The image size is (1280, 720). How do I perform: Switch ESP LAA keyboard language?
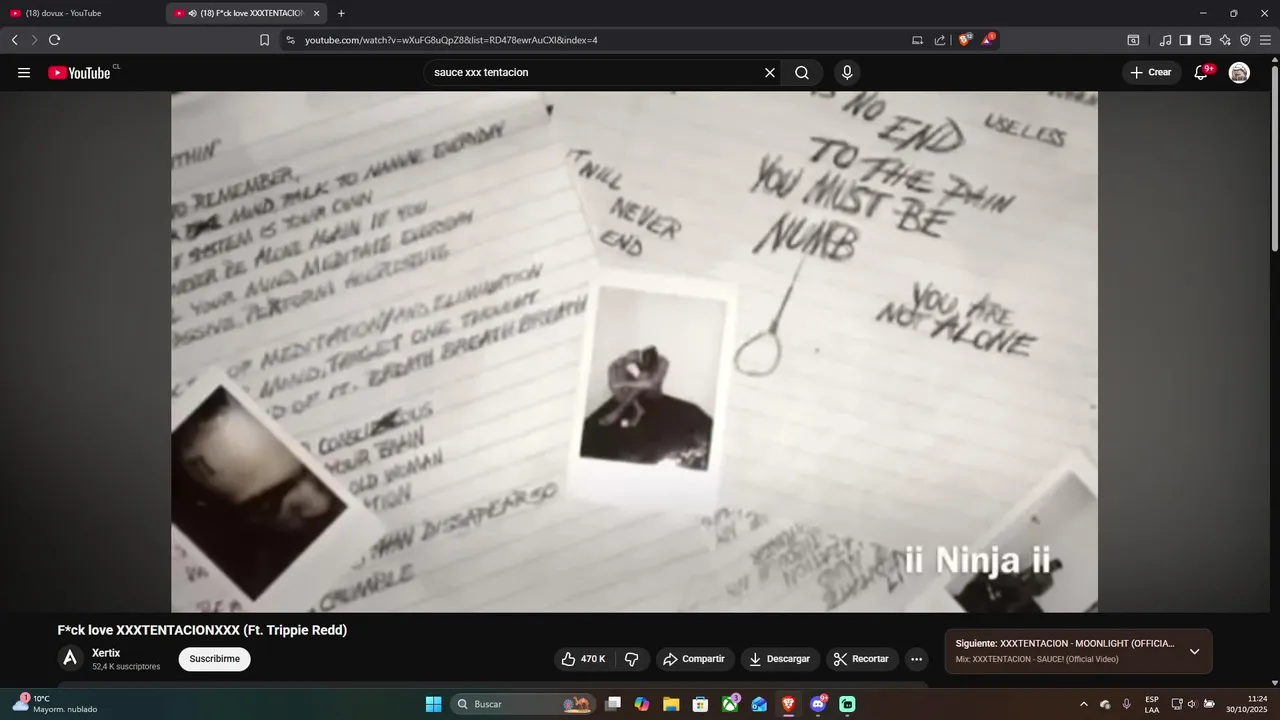(x=1152, y=704)
